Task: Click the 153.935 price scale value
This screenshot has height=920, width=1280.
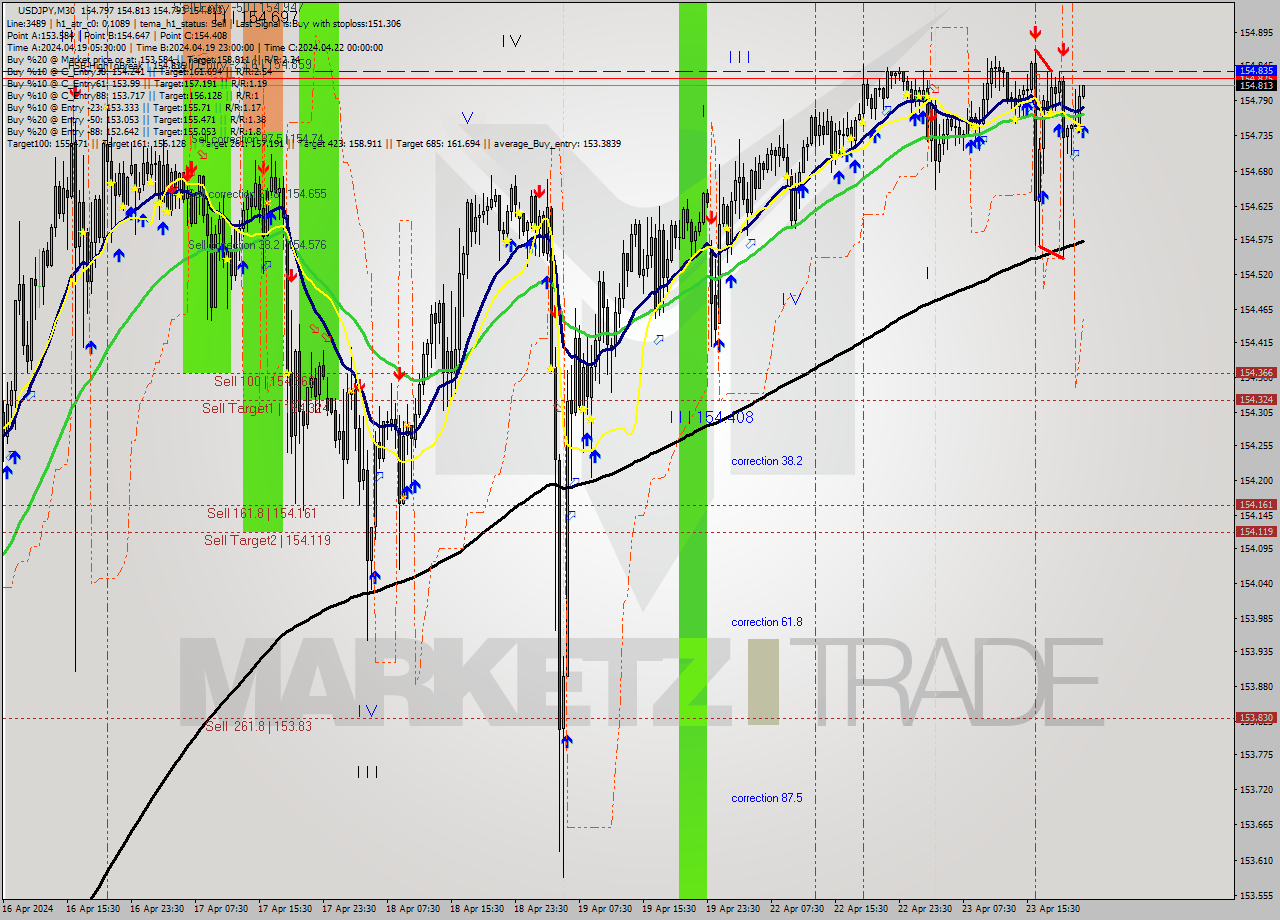Action: (x=1256, y=652)
